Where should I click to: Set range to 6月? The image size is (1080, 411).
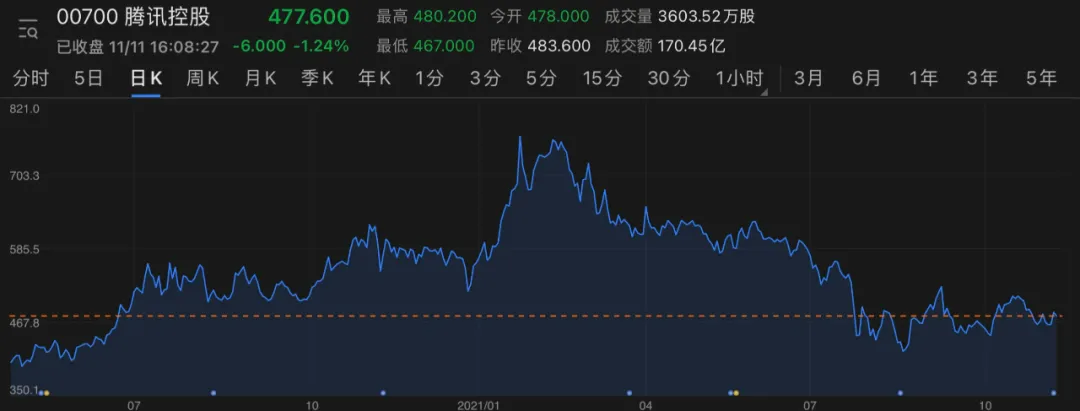tap(866, 78)
